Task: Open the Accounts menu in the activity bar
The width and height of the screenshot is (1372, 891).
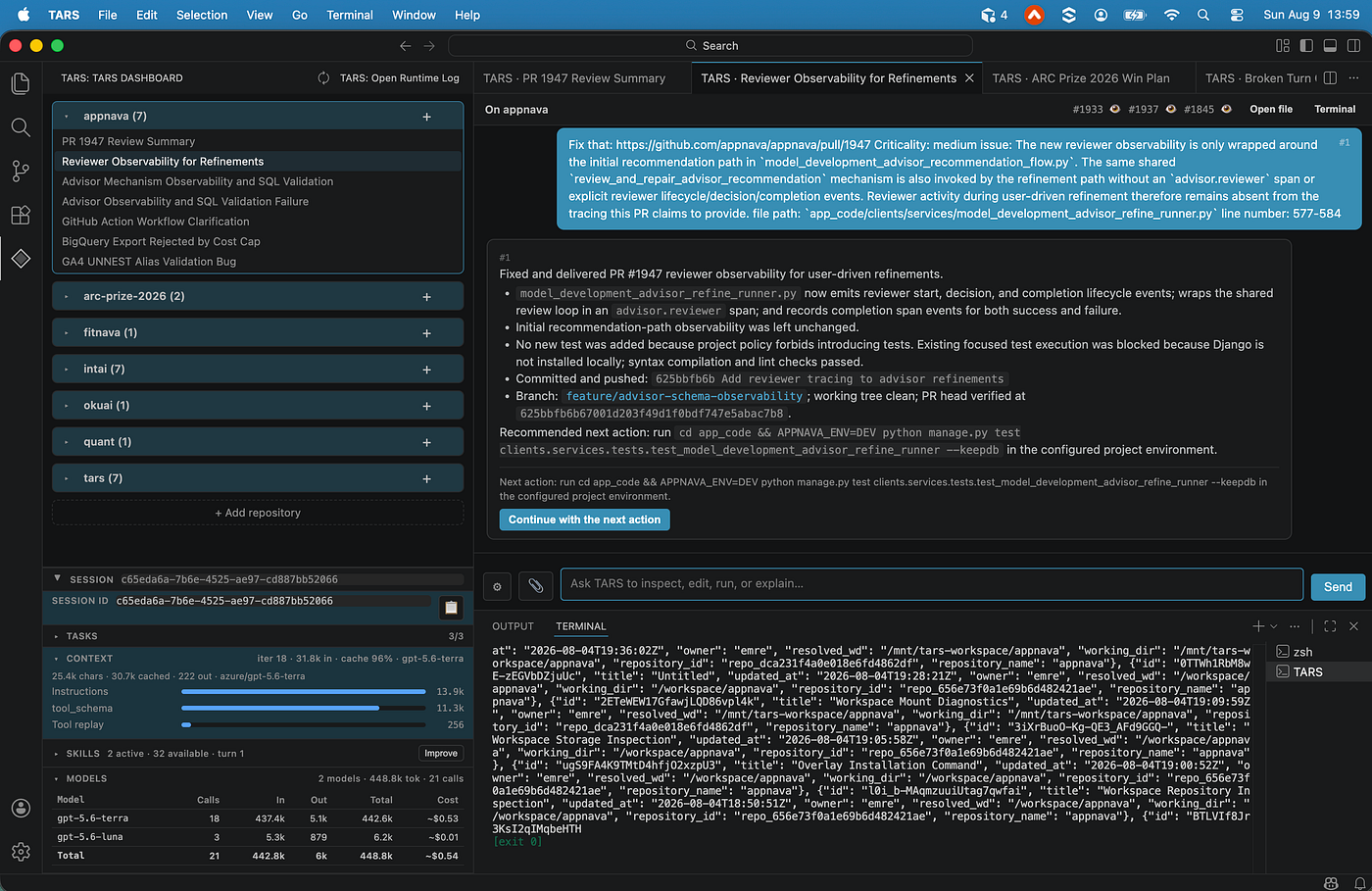Action: click(x=21, y=808)
